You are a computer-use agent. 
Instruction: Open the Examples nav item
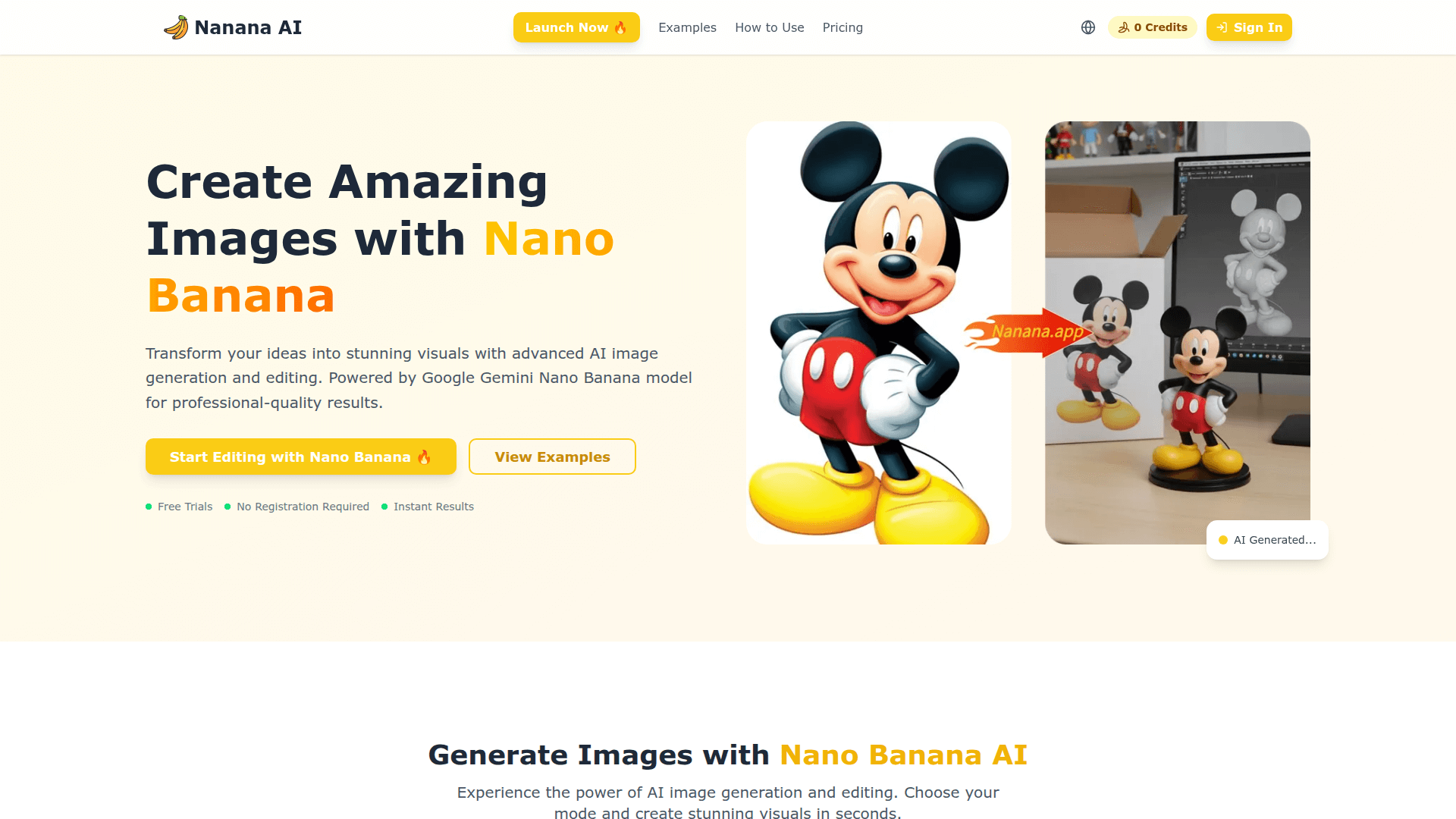point(687,27)
